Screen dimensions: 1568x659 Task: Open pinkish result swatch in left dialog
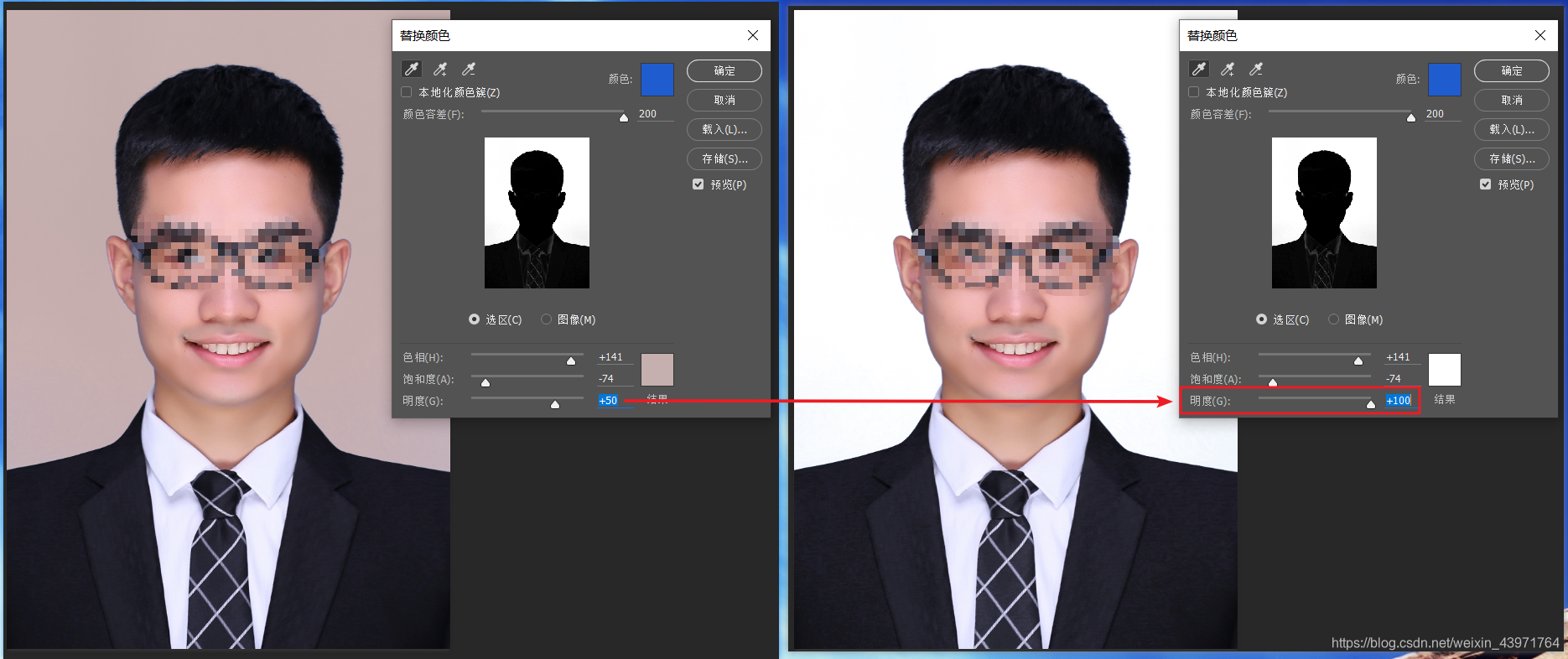click(x=657, y=370)
